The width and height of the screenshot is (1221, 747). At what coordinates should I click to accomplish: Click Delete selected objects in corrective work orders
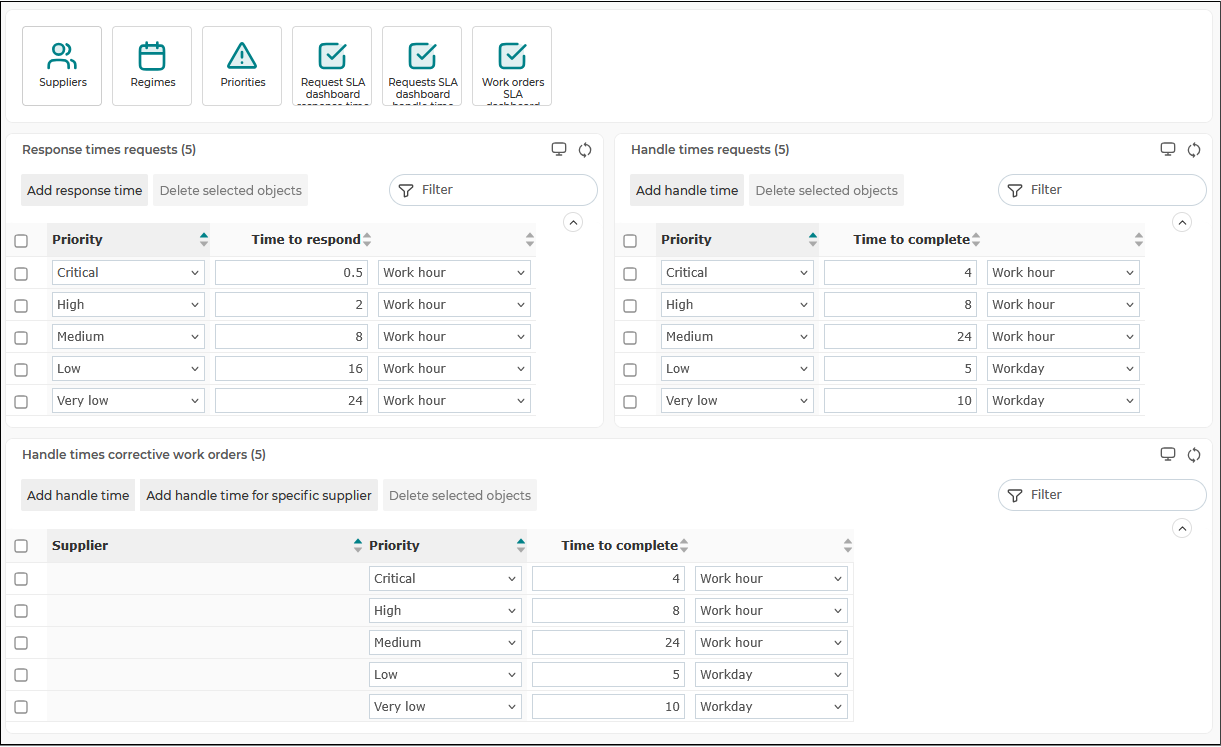(460, 495)
